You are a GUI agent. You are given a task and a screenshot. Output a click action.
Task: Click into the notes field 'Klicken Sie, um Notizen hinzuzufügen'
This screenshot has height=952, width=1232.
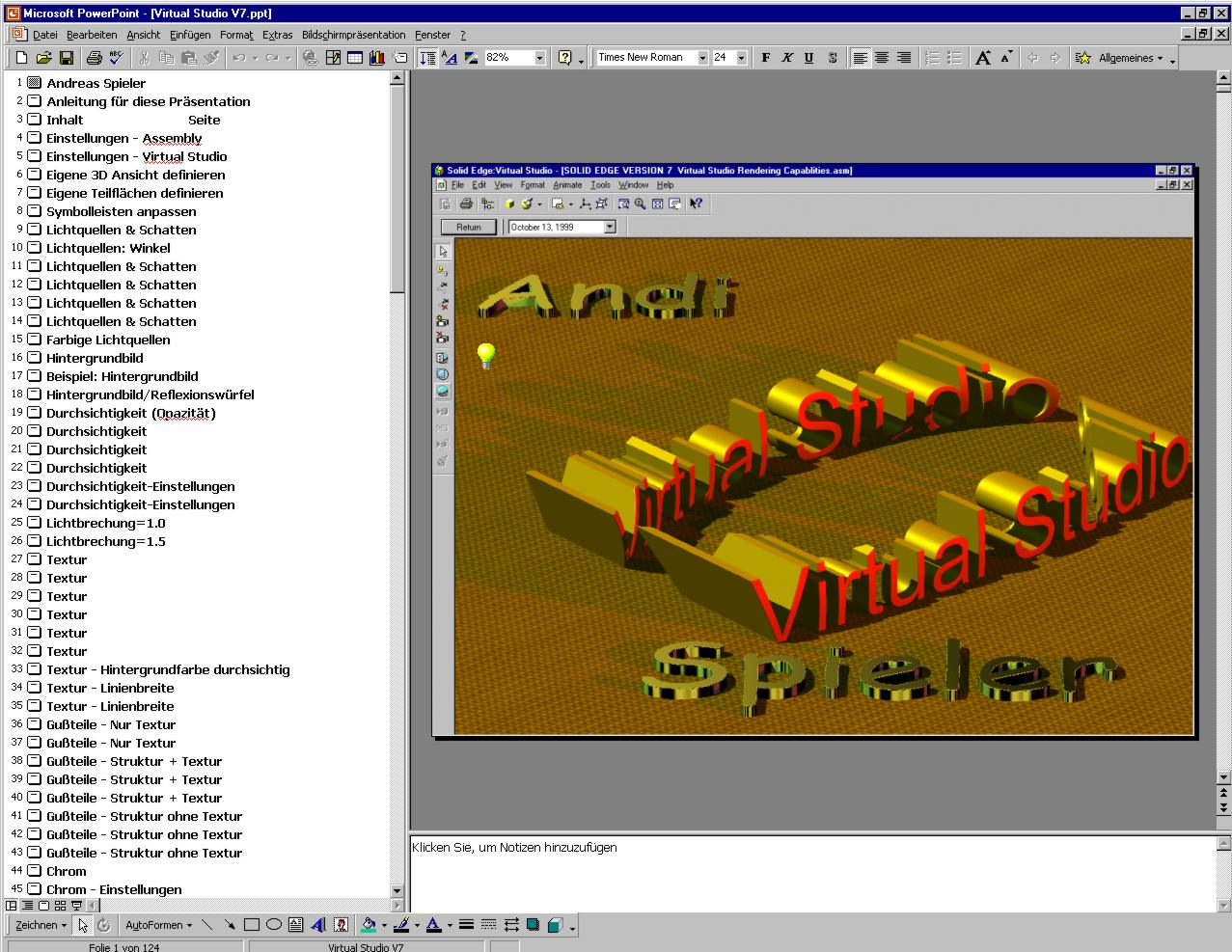coord(812,873)
